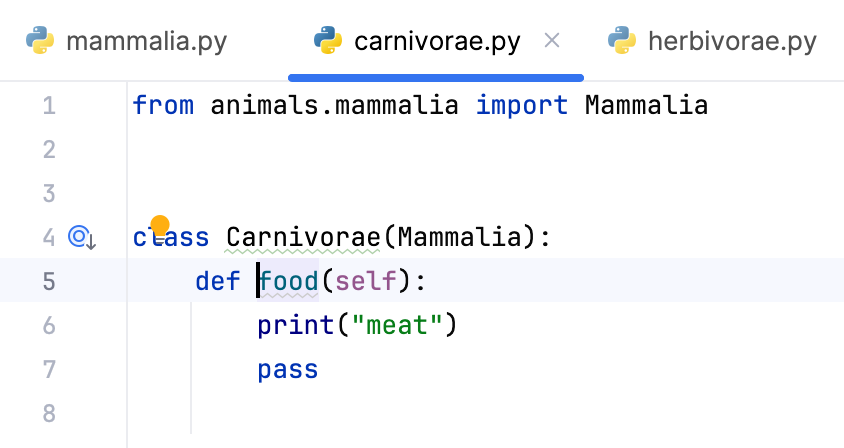Click line number 1 in the gutter
The image size is (844, 448).
[50, 105]
